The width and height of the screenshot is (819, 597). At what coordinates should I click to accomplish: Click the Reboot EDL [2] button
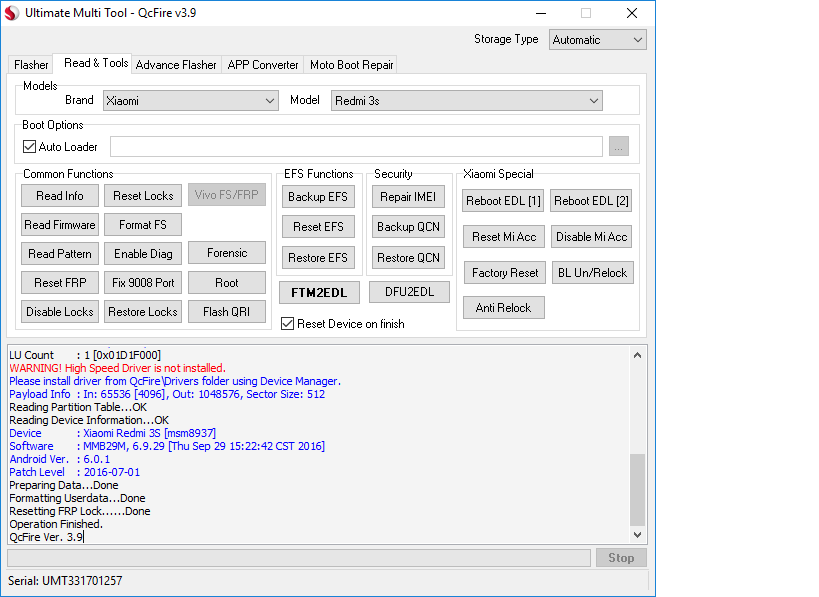point(591,201)
